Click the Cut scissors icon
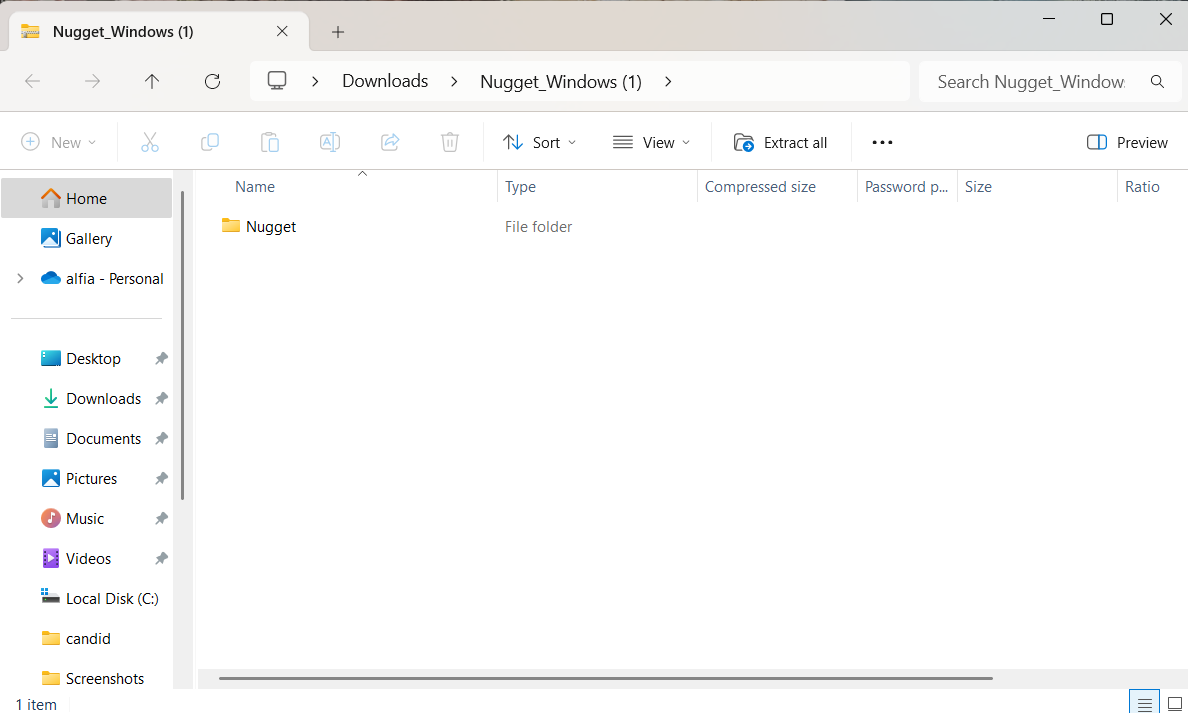Screen dimensions: 1188x713 point(150,142)
